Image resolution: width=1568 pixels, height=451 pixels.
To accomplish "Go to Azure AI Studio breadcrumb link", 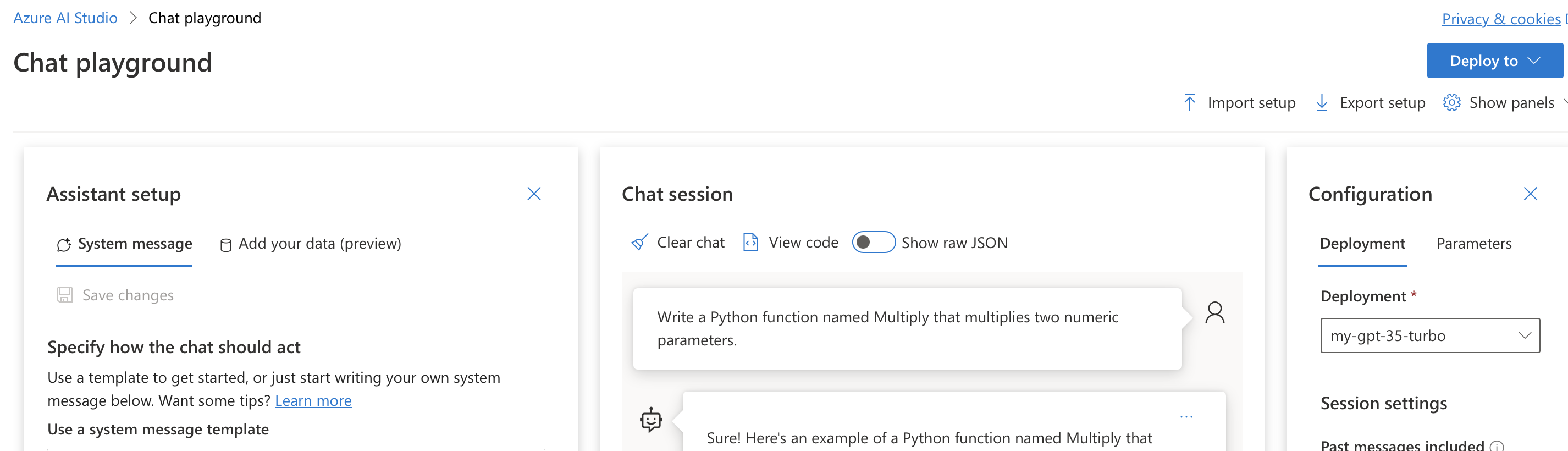I will point(65,18).
